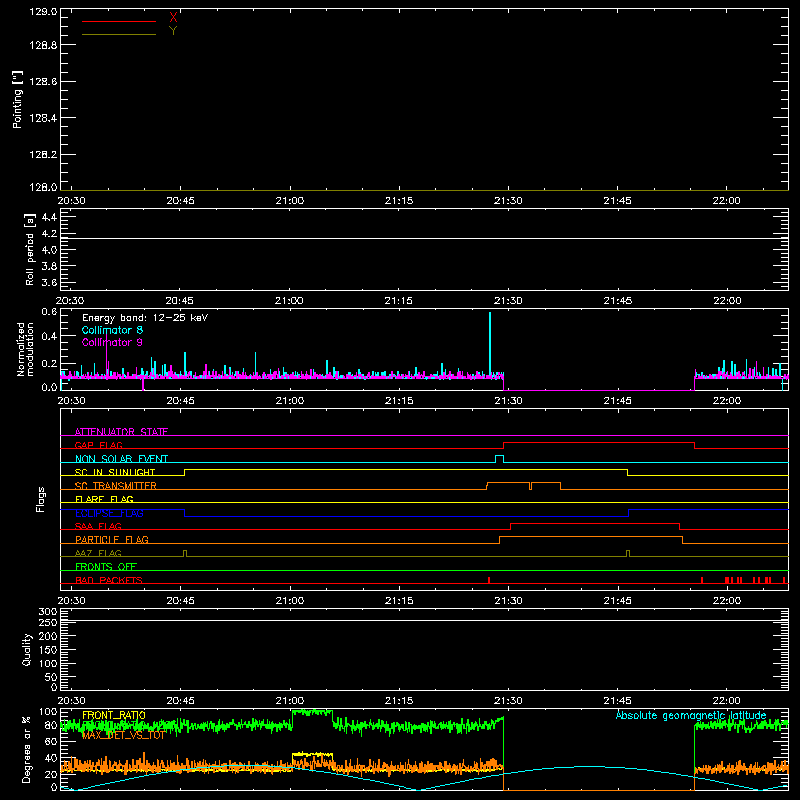
Task: Click the 129.0 tick label on Pointing axis
Action: [x=43, y=12]
